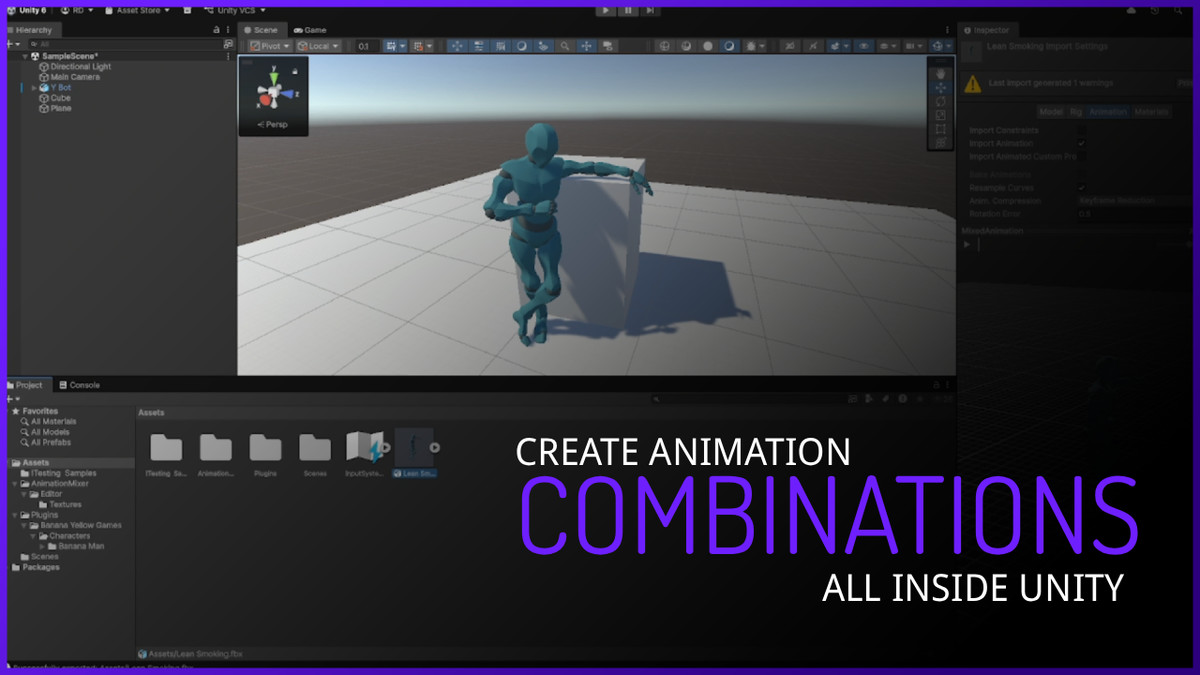Click the Pause playback icon
Screen dimensions: 1200x675
pos(629,11)
